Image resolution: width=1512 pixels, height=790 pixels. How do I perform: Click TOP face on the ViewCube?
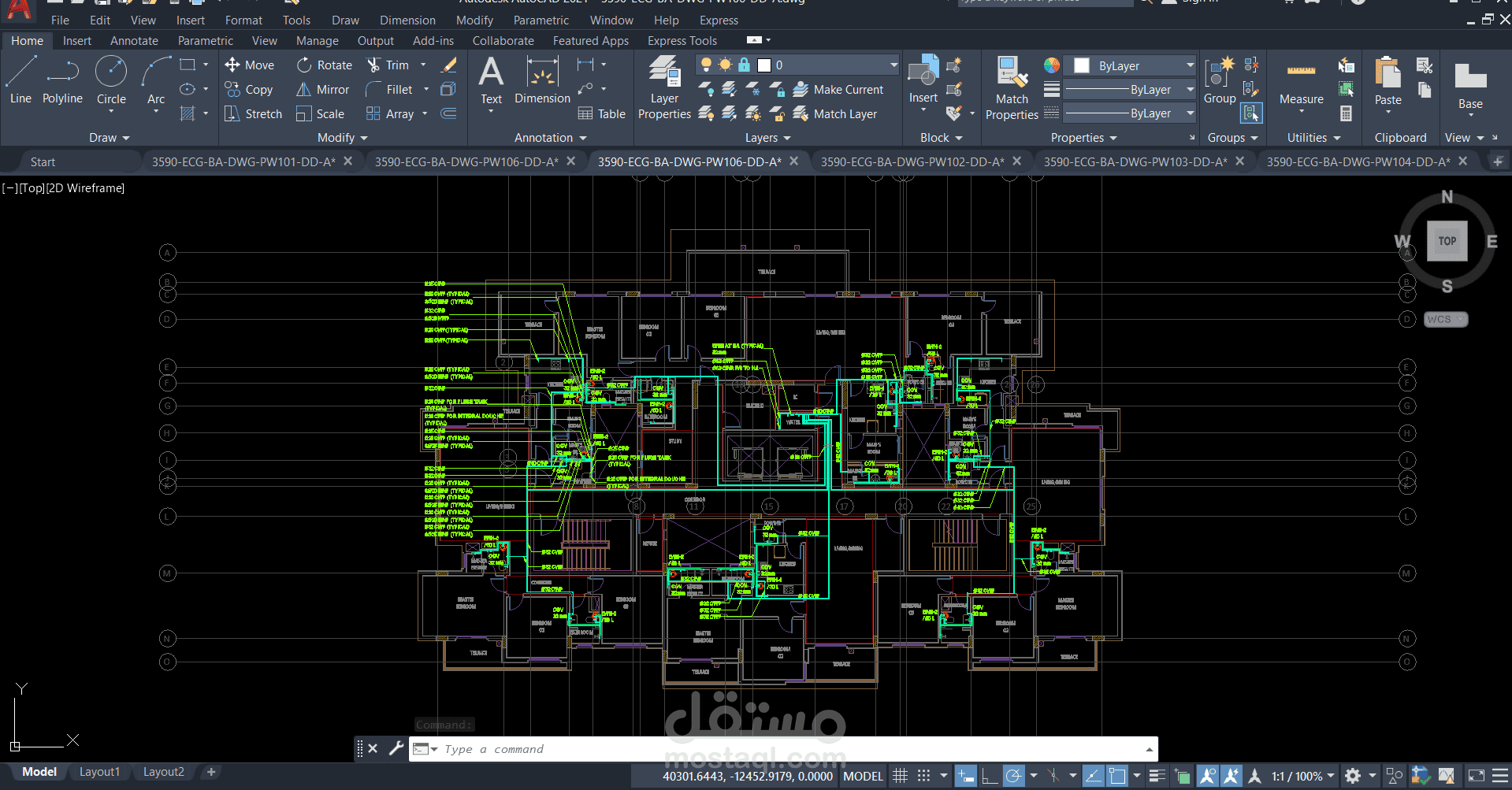1447,241
